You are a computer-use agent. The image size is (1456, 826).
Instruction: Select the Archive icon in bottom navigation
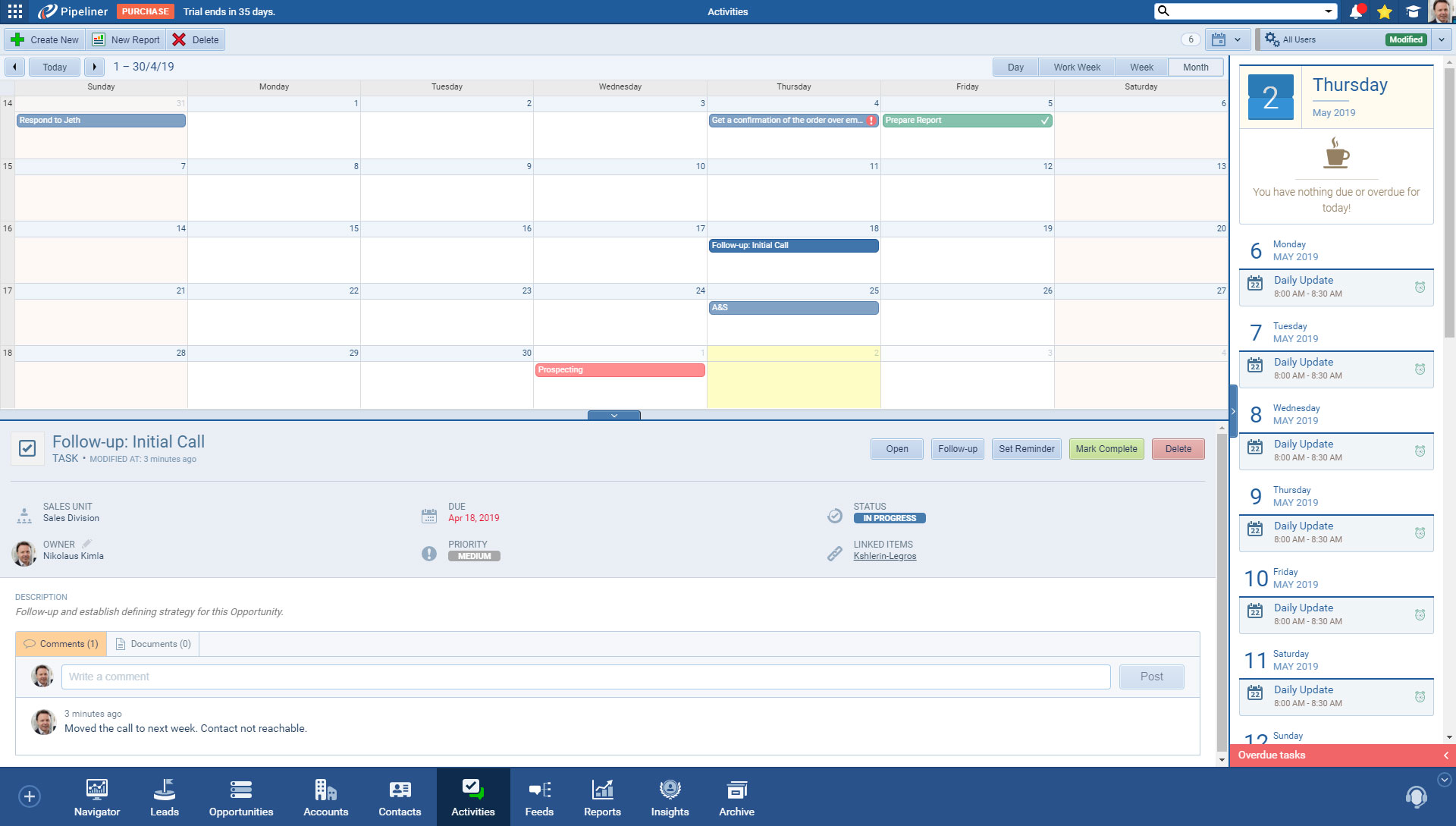pyautogui.click(x=736, y=796)
